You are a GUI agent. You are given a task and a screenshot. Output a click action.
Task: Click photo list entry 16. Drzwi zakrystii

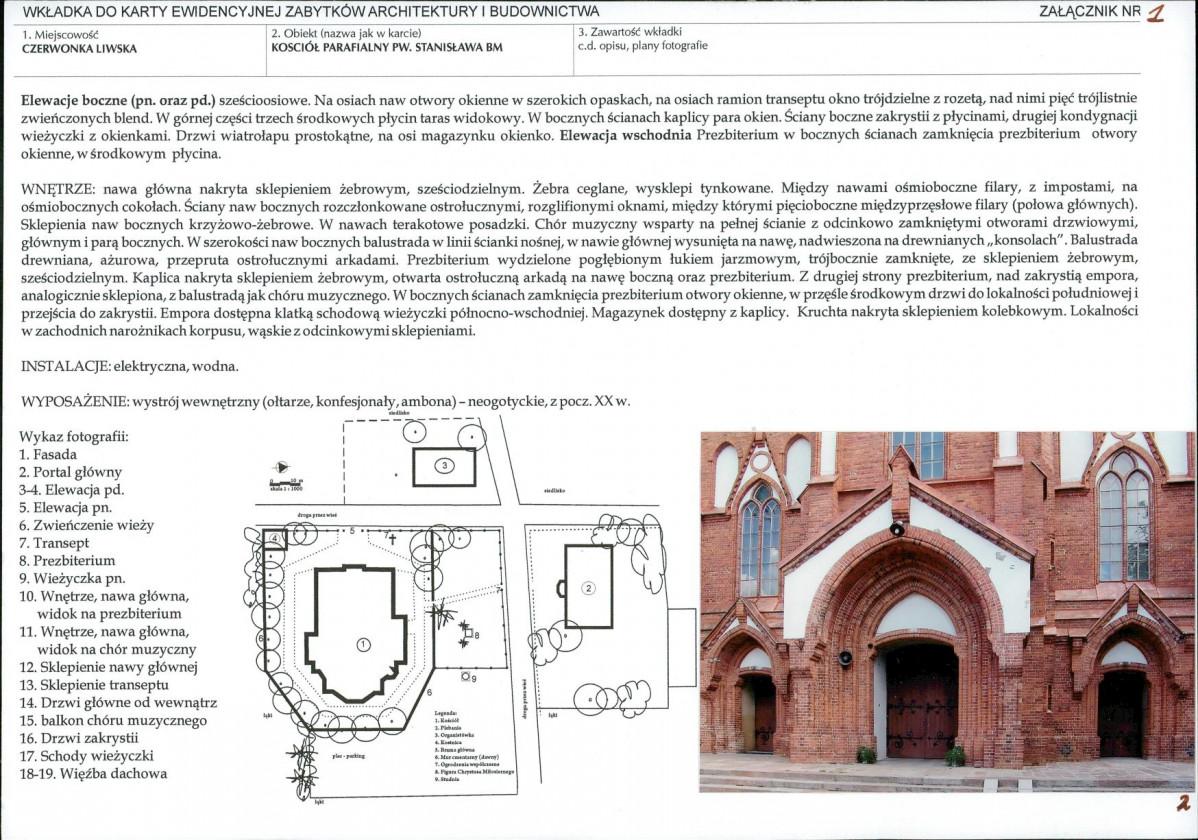(79, 738)
